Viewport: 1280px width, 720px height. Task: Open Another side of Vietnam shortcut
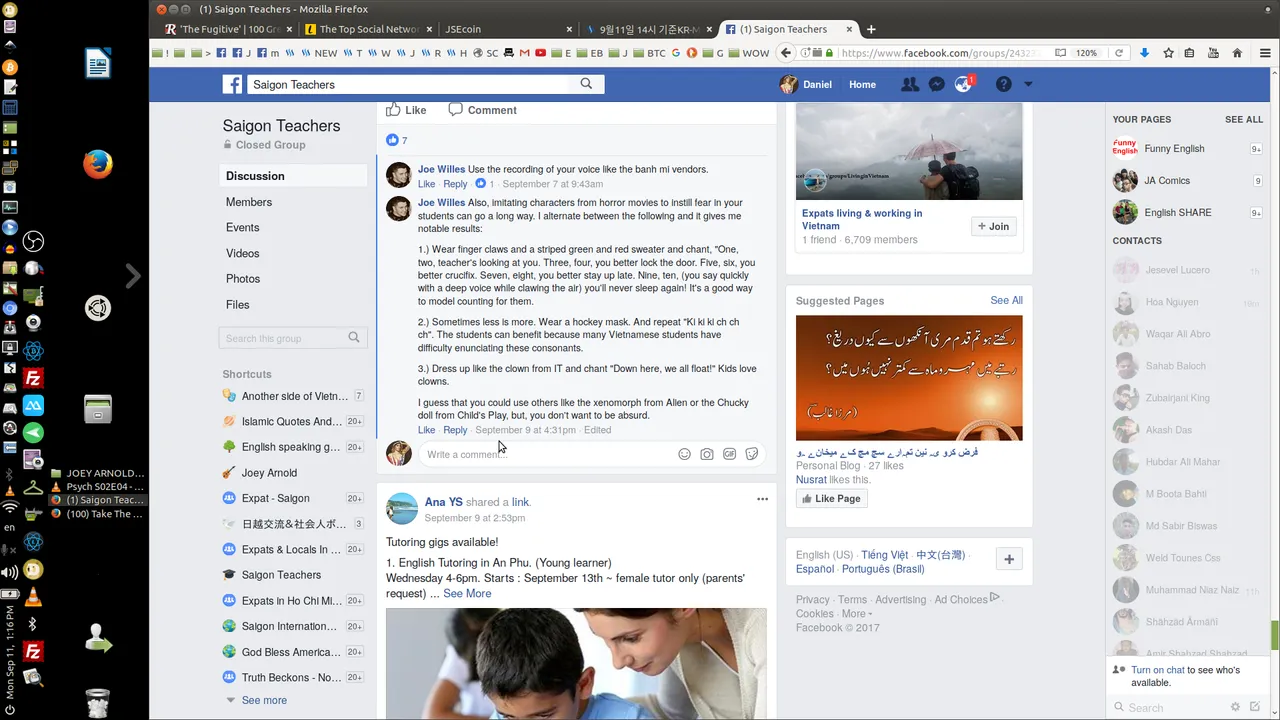(x=293, y=396)
